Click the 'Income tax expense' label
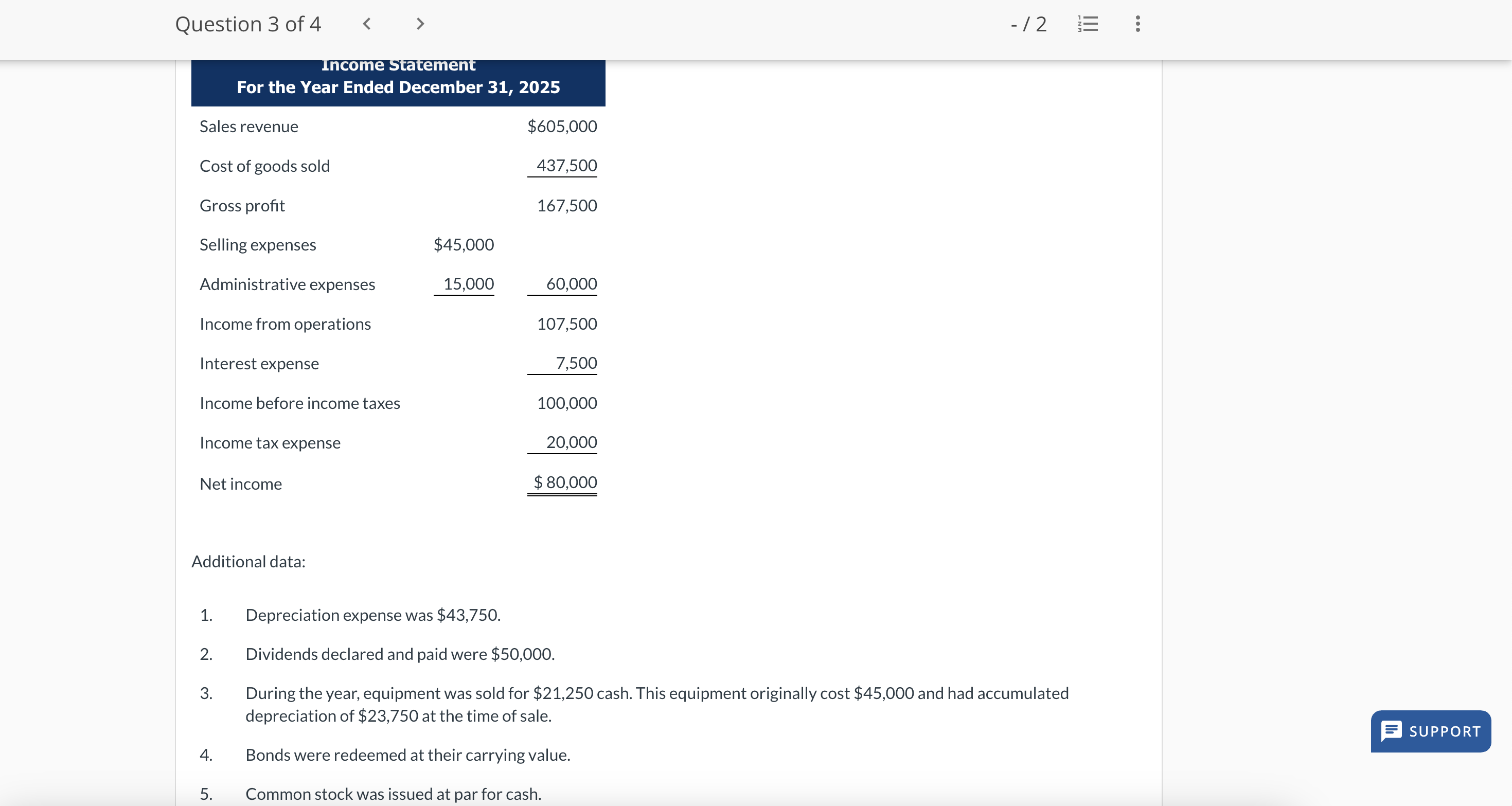 pyautogui.click(x=270, y=443)
